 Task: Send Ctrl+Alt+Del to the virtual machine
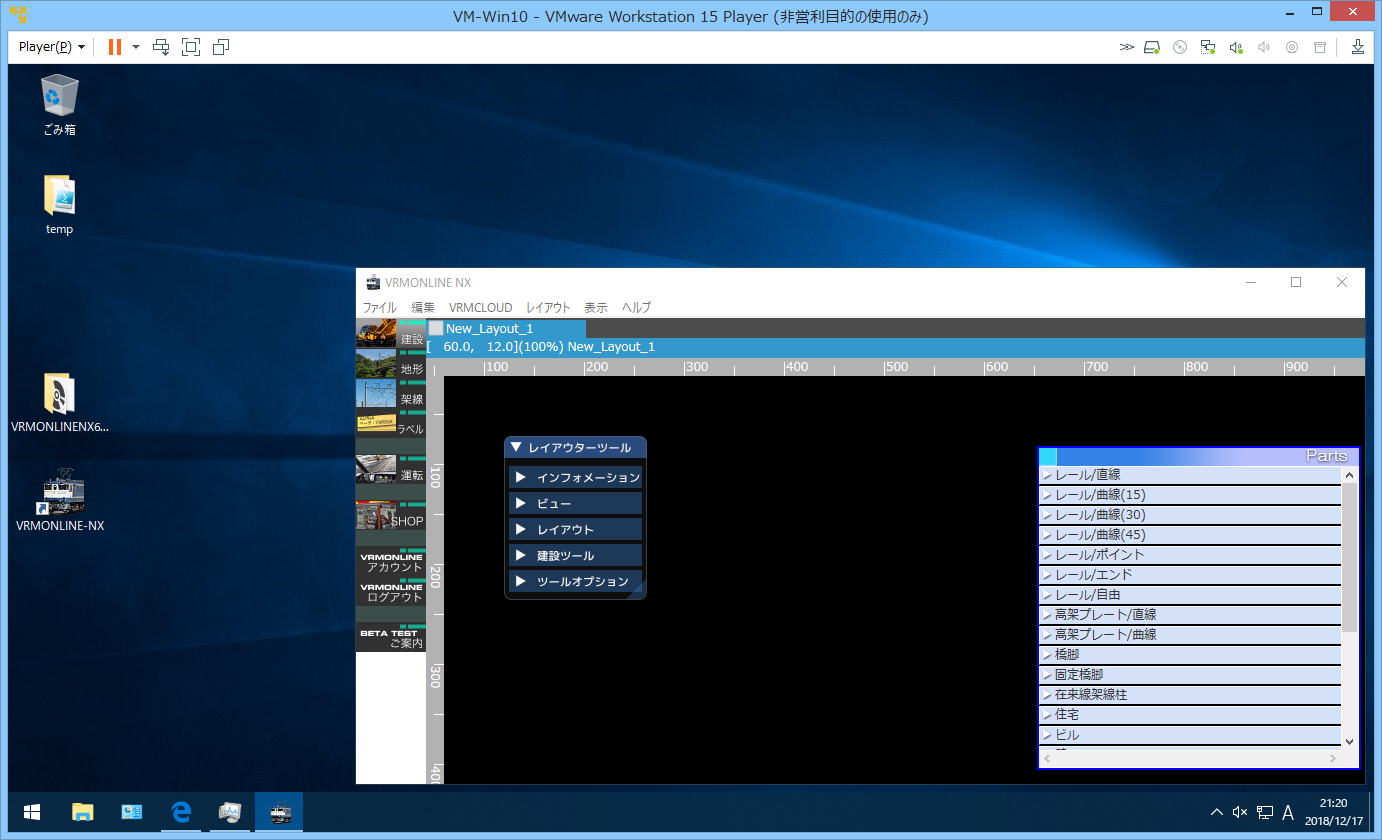[161, 47]
